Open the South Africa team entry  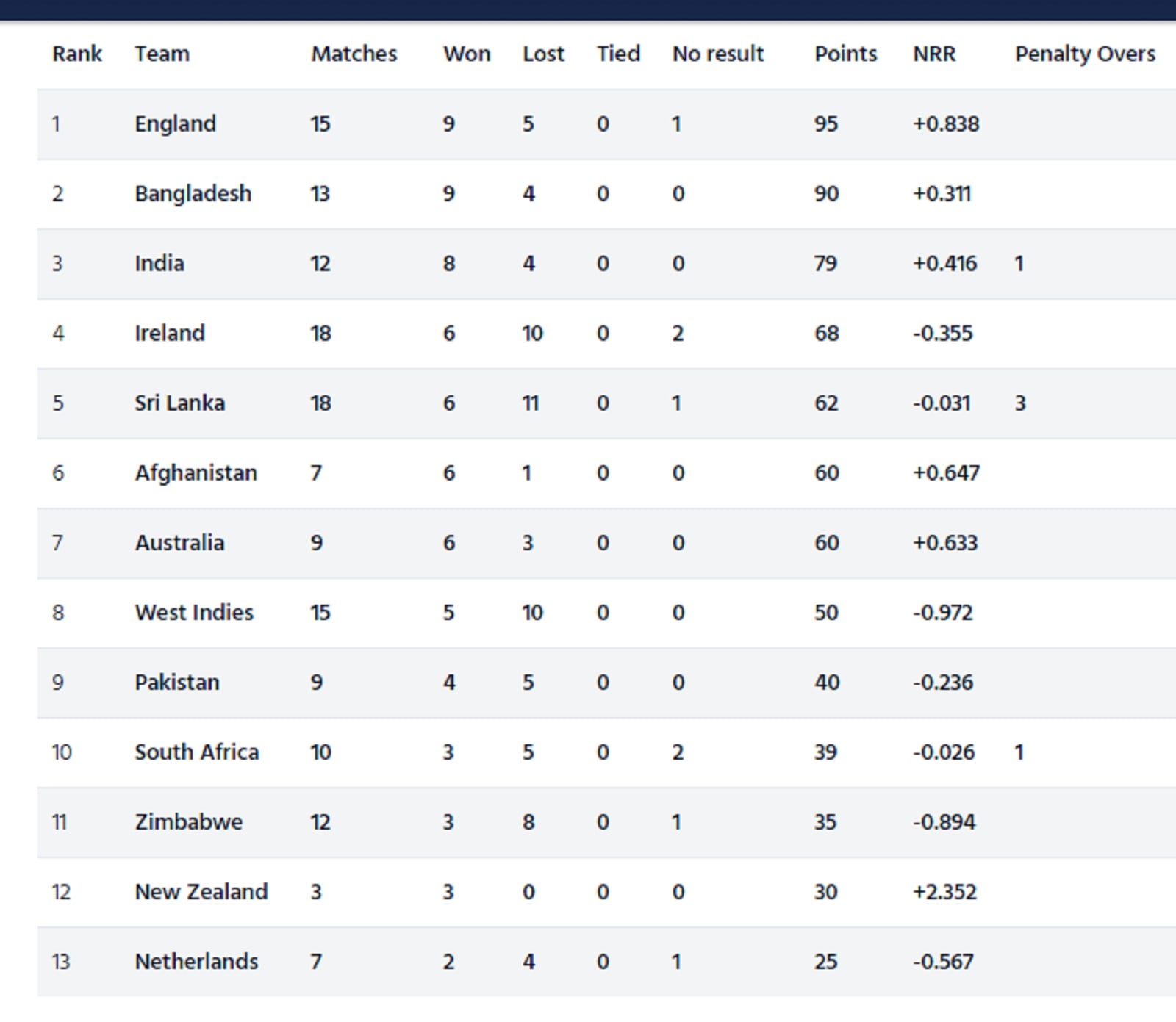[197, 752]
